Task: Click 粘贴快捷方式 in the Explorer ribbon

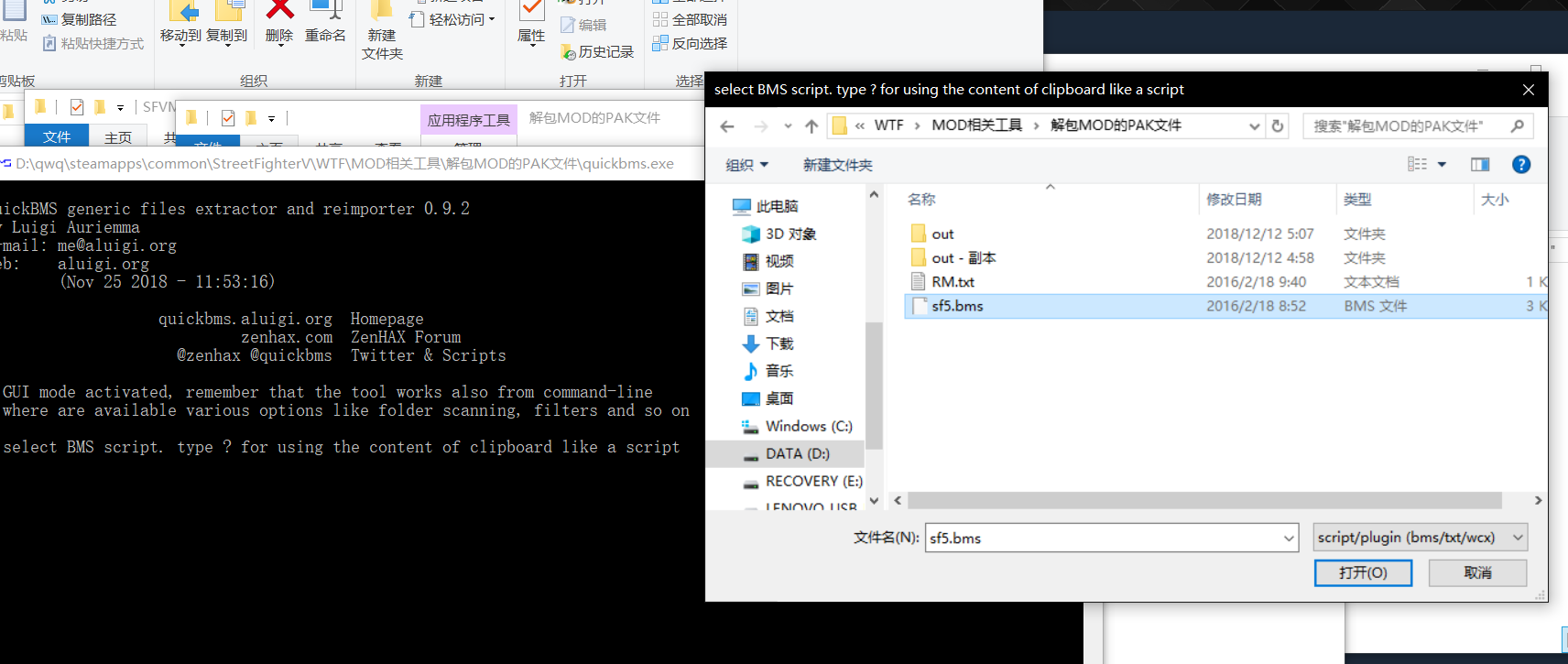Action: click(93, 43)
